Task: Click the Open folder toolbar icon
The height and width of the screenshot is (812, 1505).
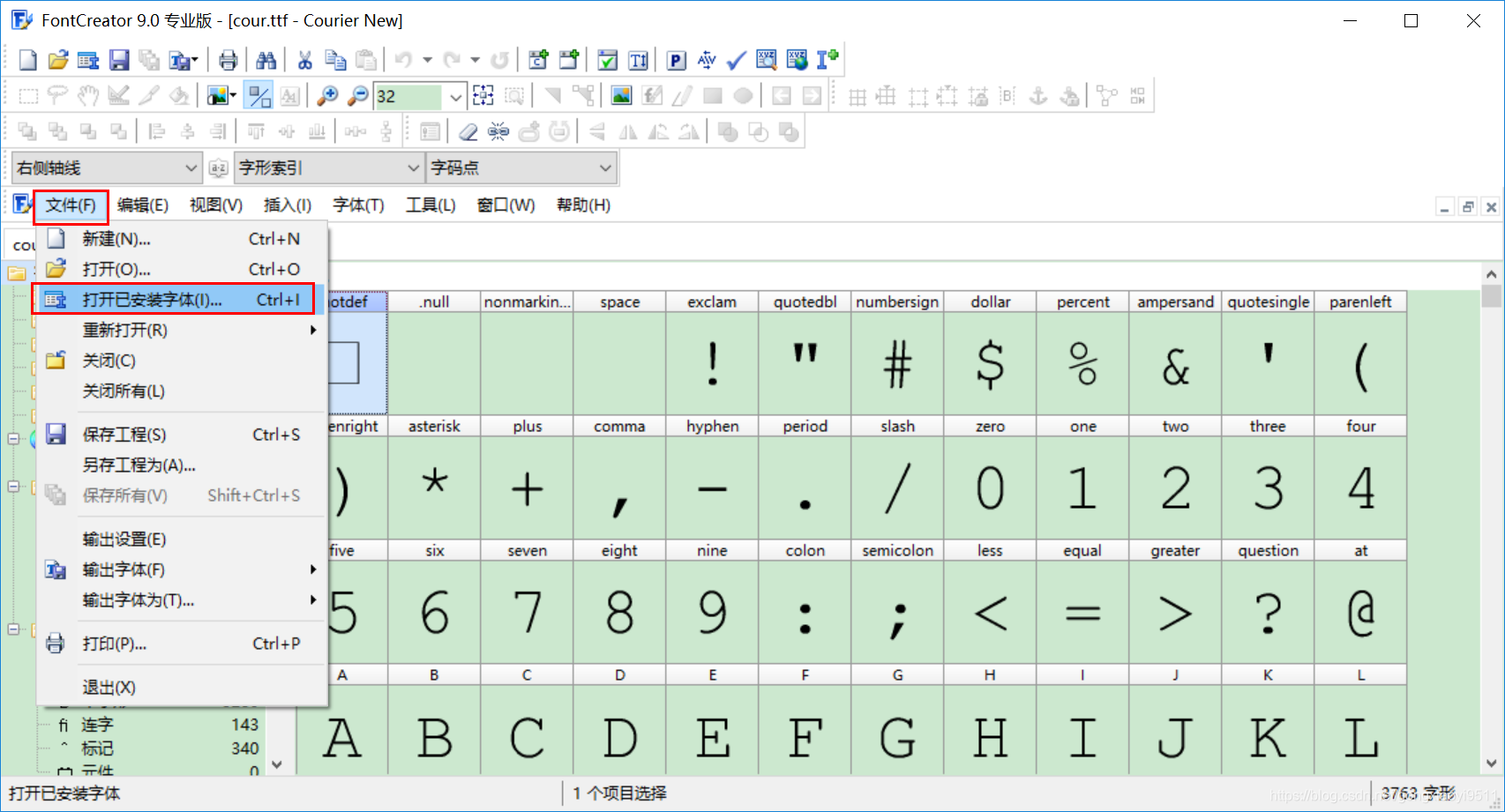Action: 58,60
